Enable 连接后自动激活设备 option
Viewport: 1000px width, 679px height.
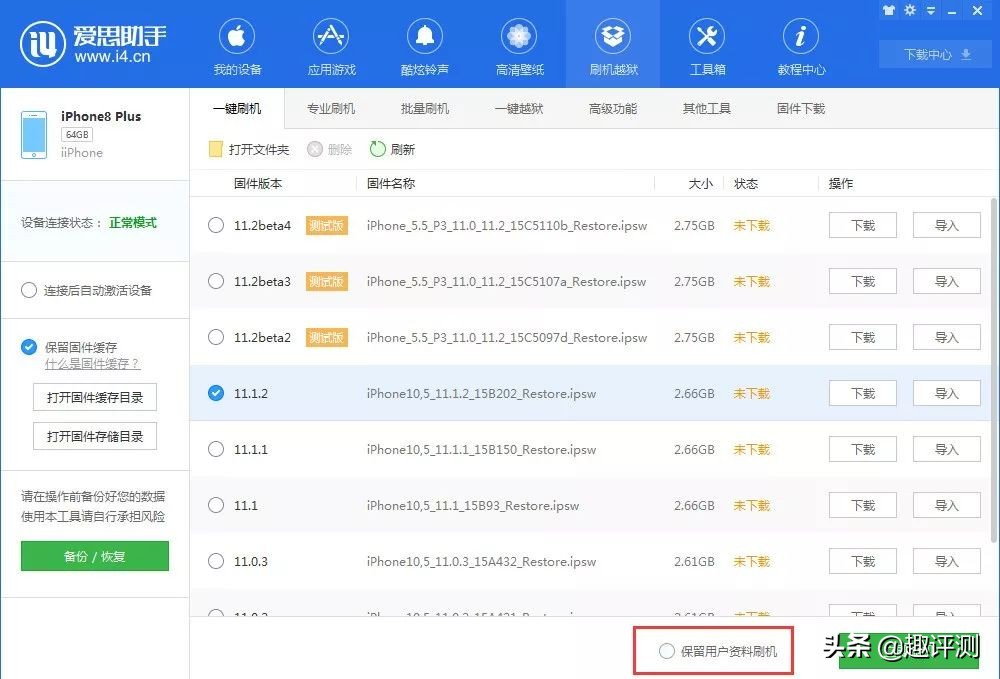click(x=30, y=290)
